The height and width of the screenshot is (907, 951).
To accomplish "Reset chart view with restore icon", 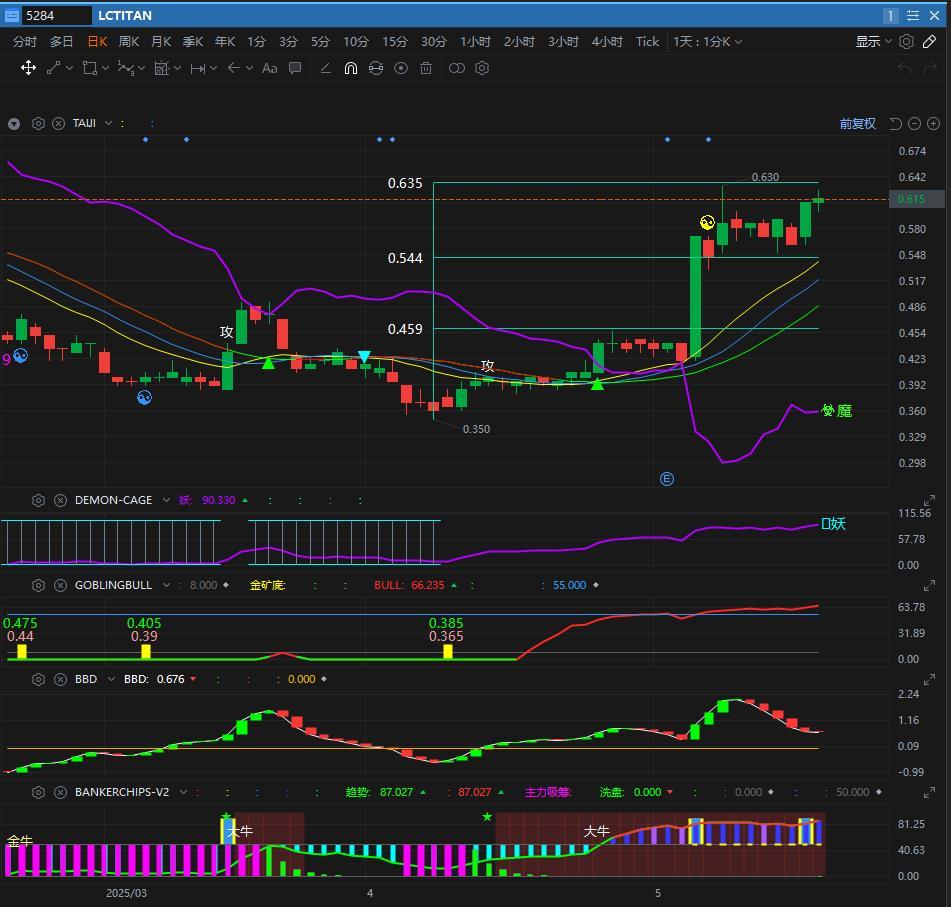I will tap(895, 124).
